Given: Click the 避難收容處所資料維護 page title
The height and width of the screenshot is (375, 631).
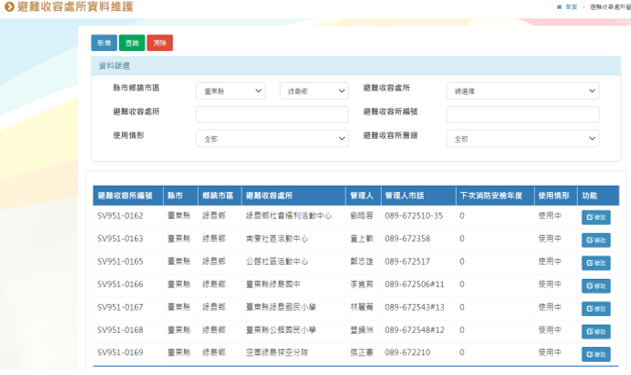Looking at the screenshot, I should 75,7.
